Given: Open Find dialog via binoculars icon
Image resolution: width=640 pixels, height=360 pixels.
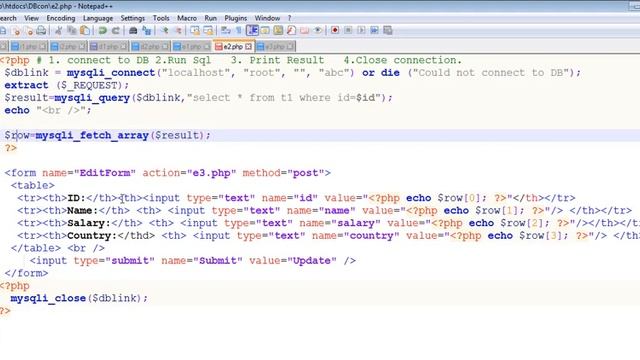Looking at the screenshot, I should point(133,31).
